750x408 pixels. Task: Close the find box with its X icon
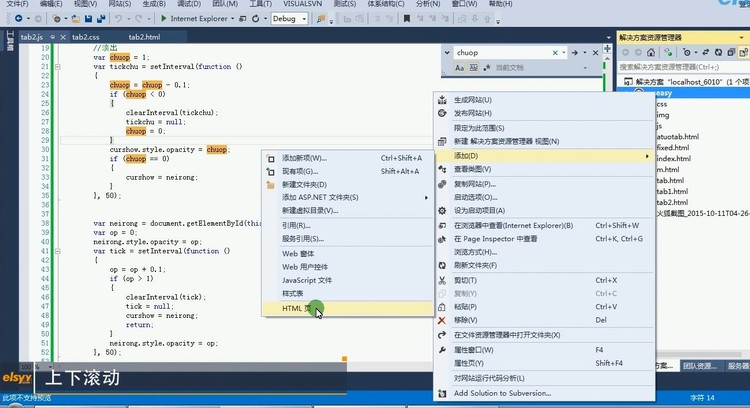pyautogui.click(x=598, y=50)
